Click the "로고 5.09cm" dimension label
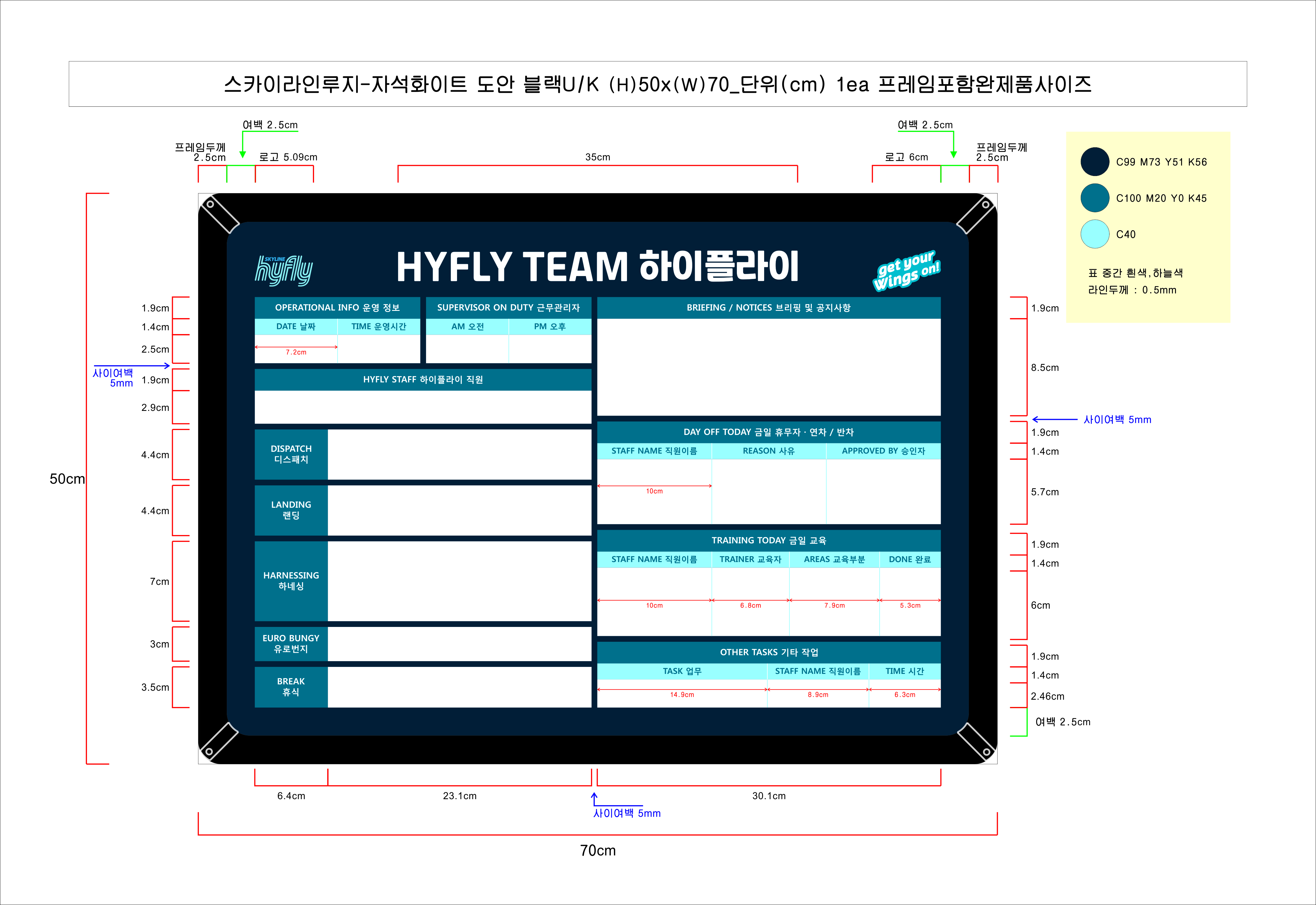This screenshot has width=1316, height=905. coord(288,157)
